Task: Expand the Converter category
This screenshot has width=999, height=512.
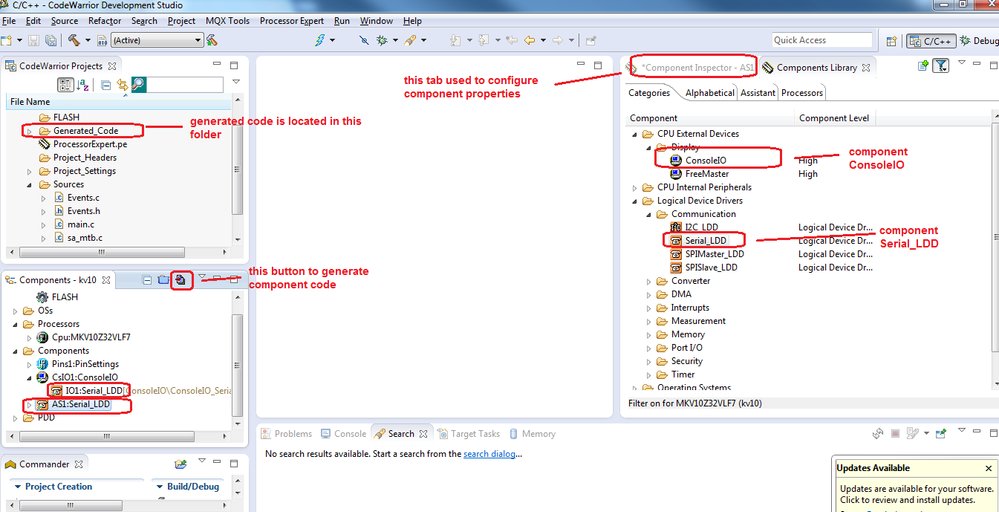Action: (x=648, y=281)
